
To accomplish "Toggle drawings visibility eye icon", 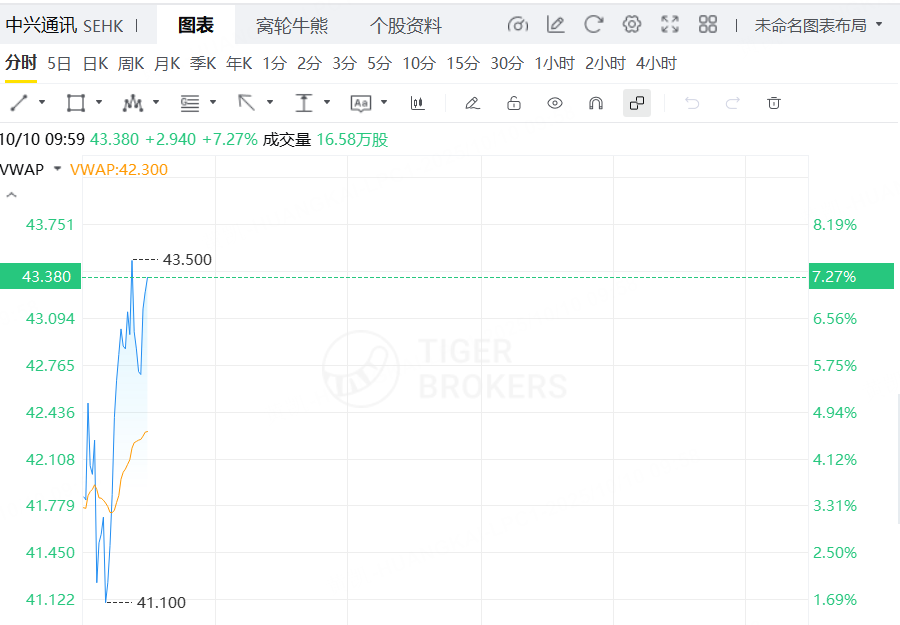I will coord(555,103).
